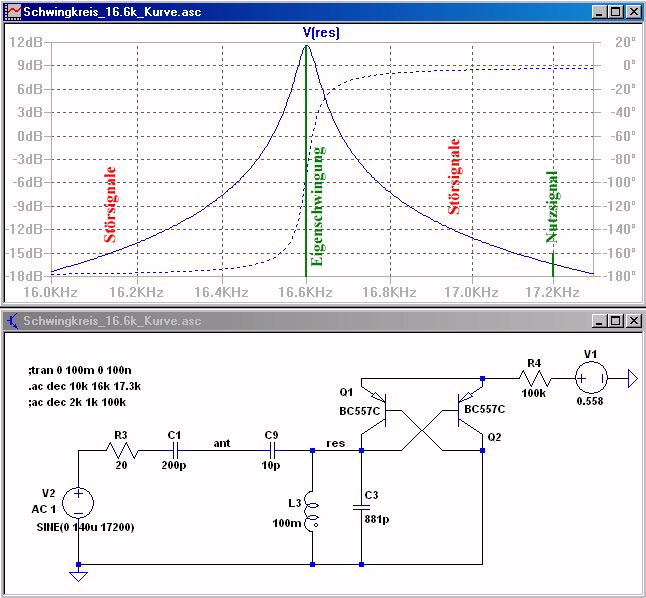Click the '200p' value of C1

[x=173, y=465]
